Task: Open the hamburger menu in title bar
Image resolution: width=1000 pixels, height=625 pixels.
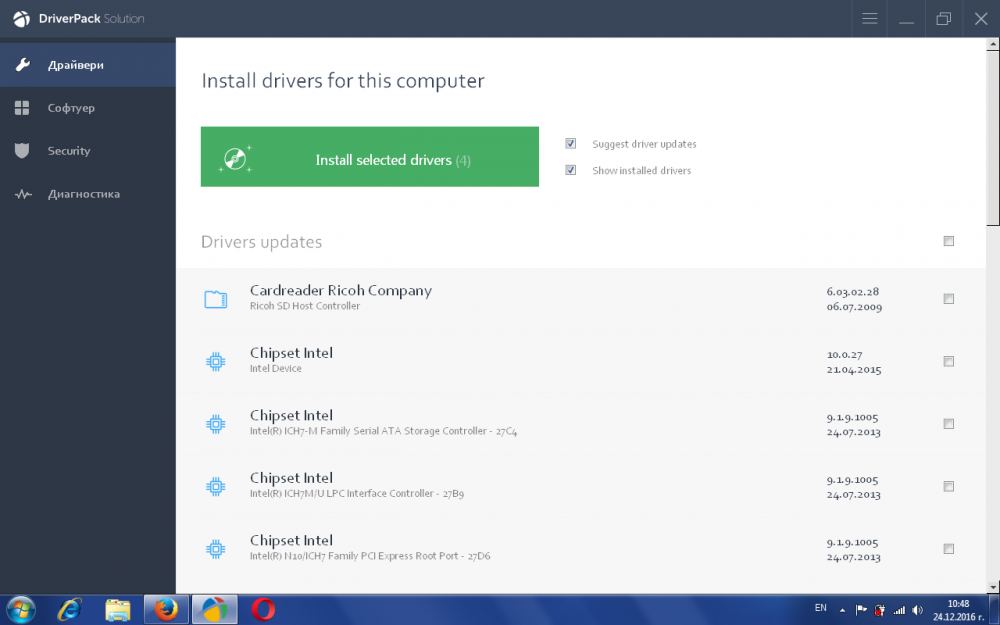Action: pos(869,18)
